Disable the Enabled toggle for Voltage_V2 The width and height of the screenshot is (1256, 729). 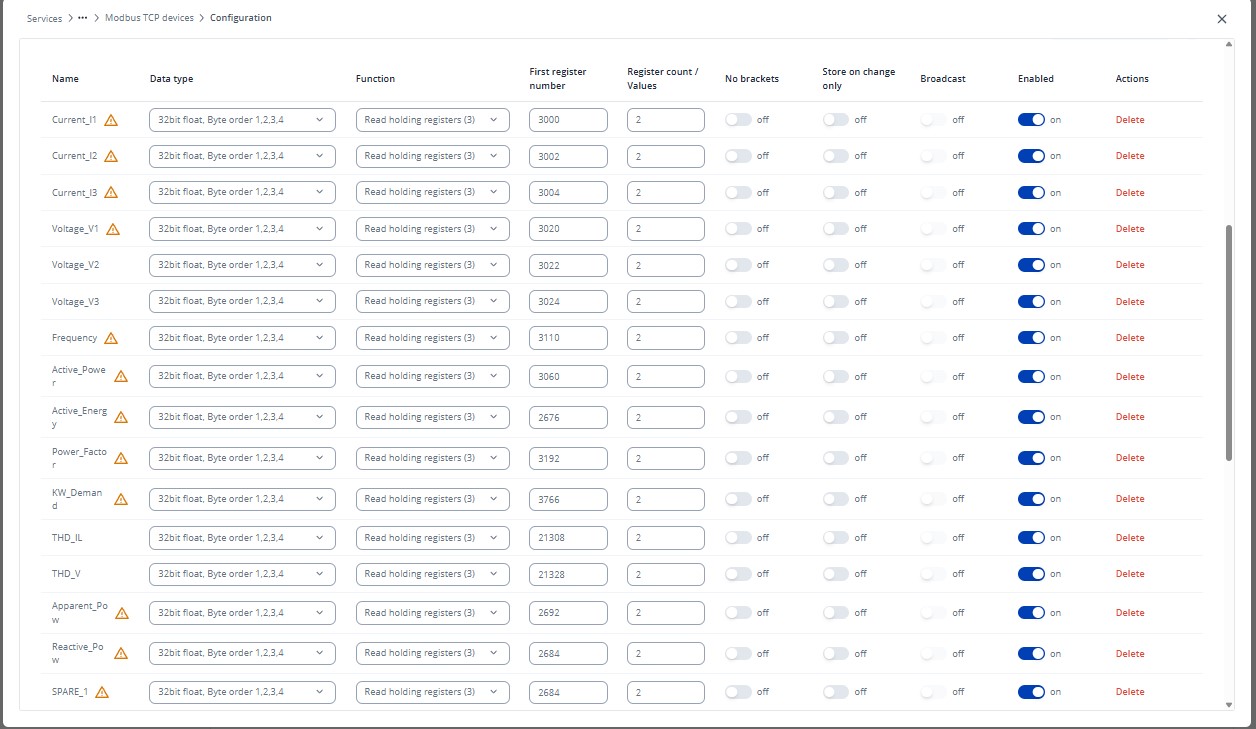click(x=1031, y=265)
